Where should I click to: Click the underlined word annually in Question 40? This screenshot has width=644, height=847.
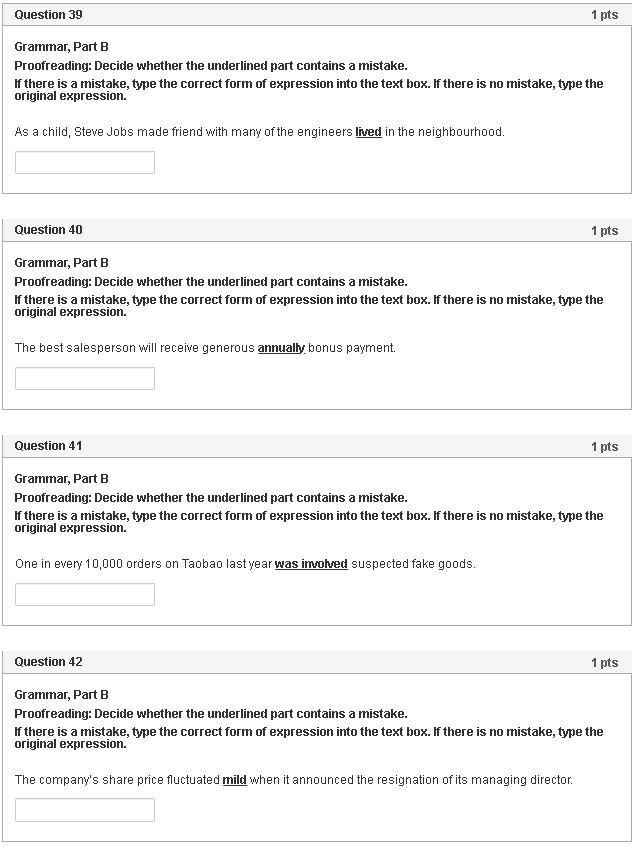click(280, 347)
